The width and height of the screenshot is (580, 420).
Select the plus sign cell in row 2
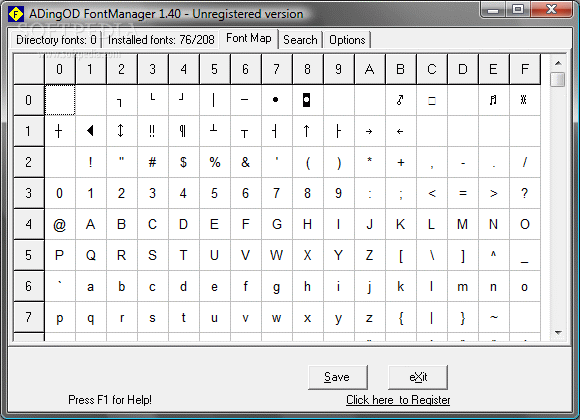pyautogui.click(x=401, y=162)
